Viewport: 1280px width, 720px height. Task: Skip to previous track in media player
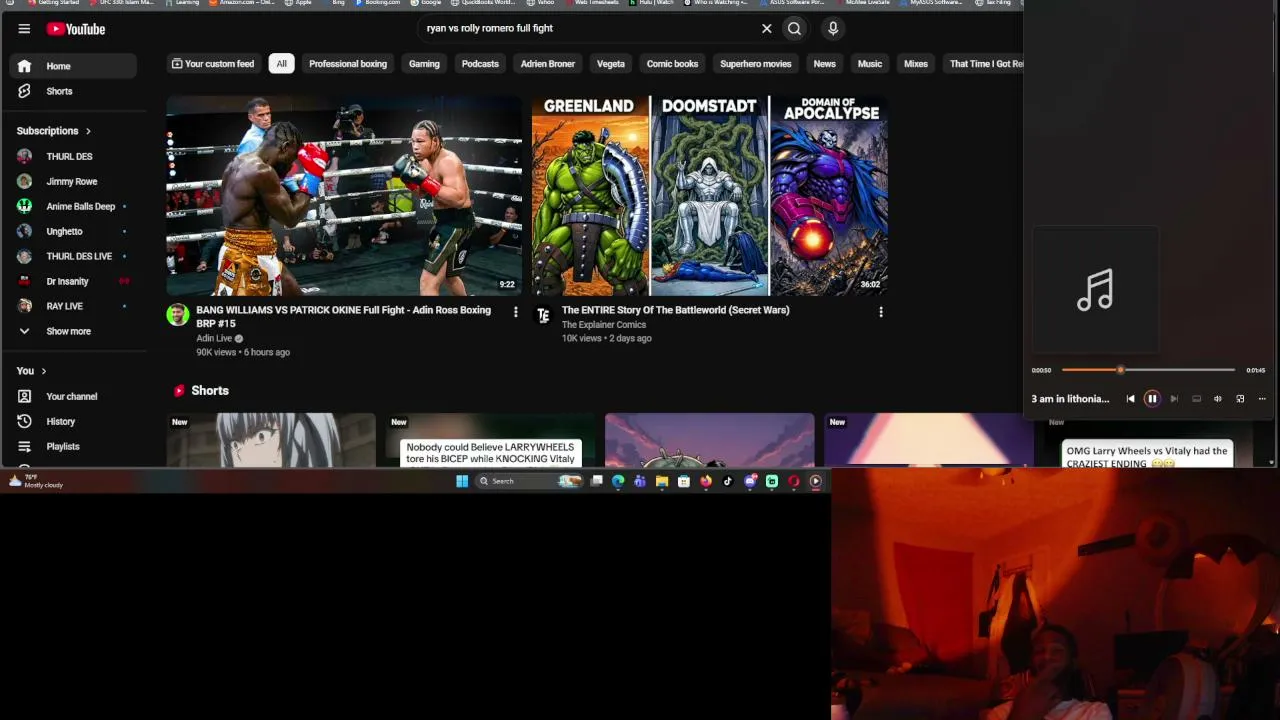click(1130, 399)
